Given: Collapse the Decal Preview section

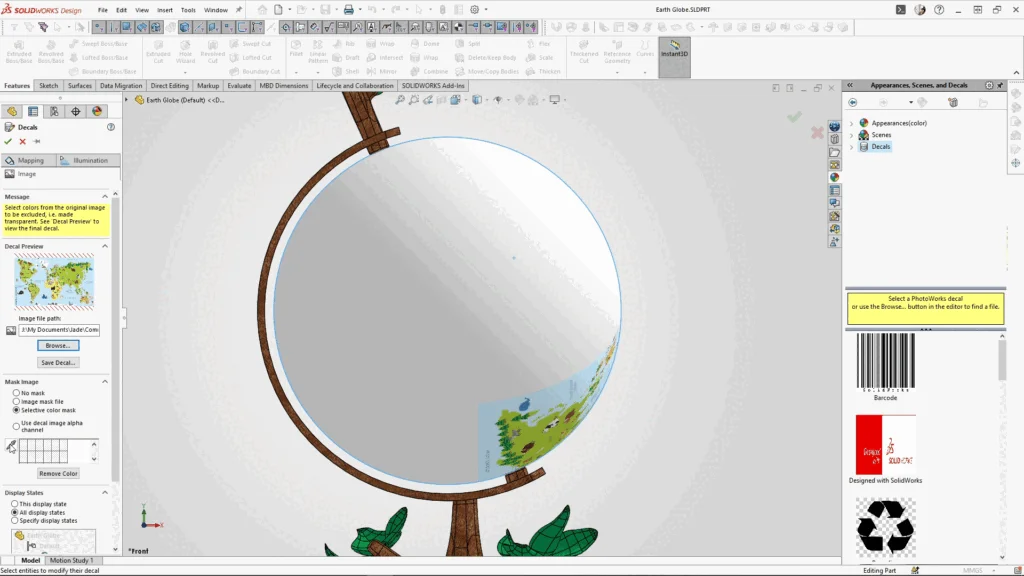Looking at the screenshot, I should tap(104, 246).
